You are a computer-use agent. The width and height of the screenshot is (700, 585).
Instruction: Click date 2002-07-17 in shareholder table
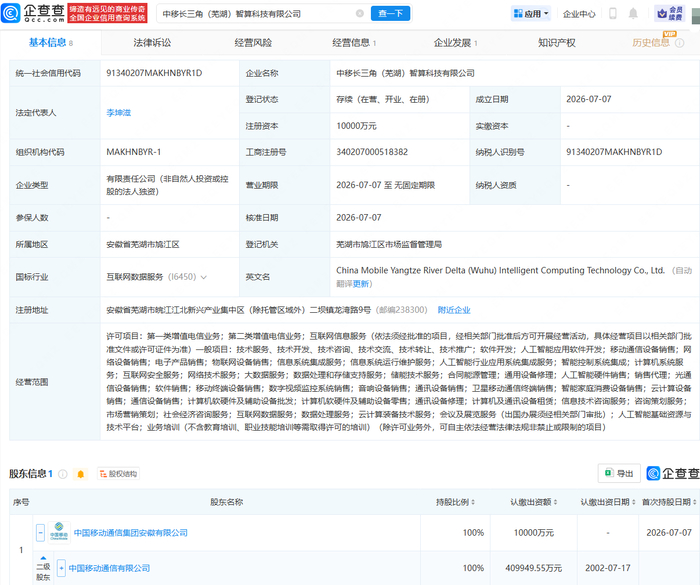pyautogui.click(x=608, y=568)
